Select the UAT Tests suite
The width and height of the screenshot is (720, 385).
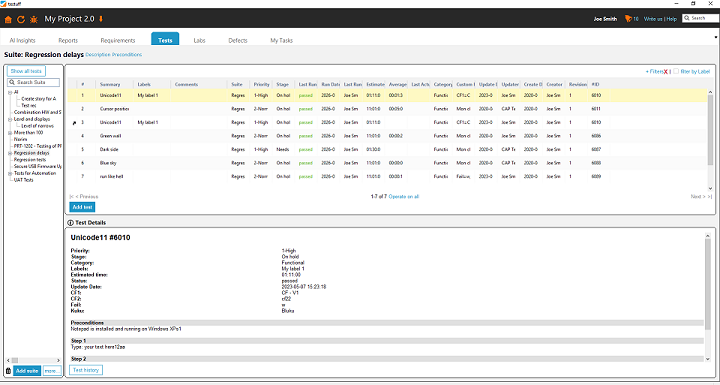click(23, 180)
